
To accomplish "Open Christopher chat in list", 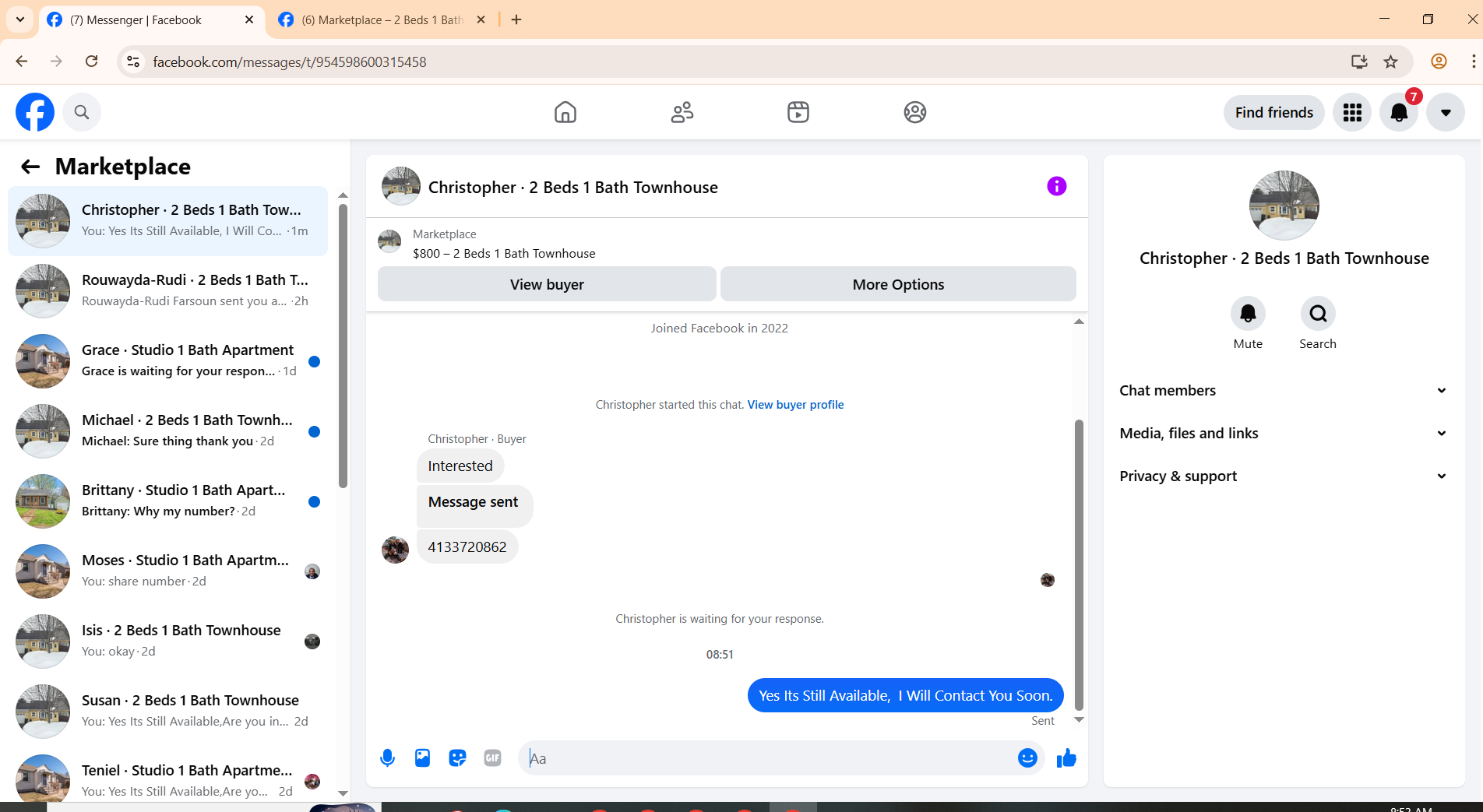I will (167, 221).
